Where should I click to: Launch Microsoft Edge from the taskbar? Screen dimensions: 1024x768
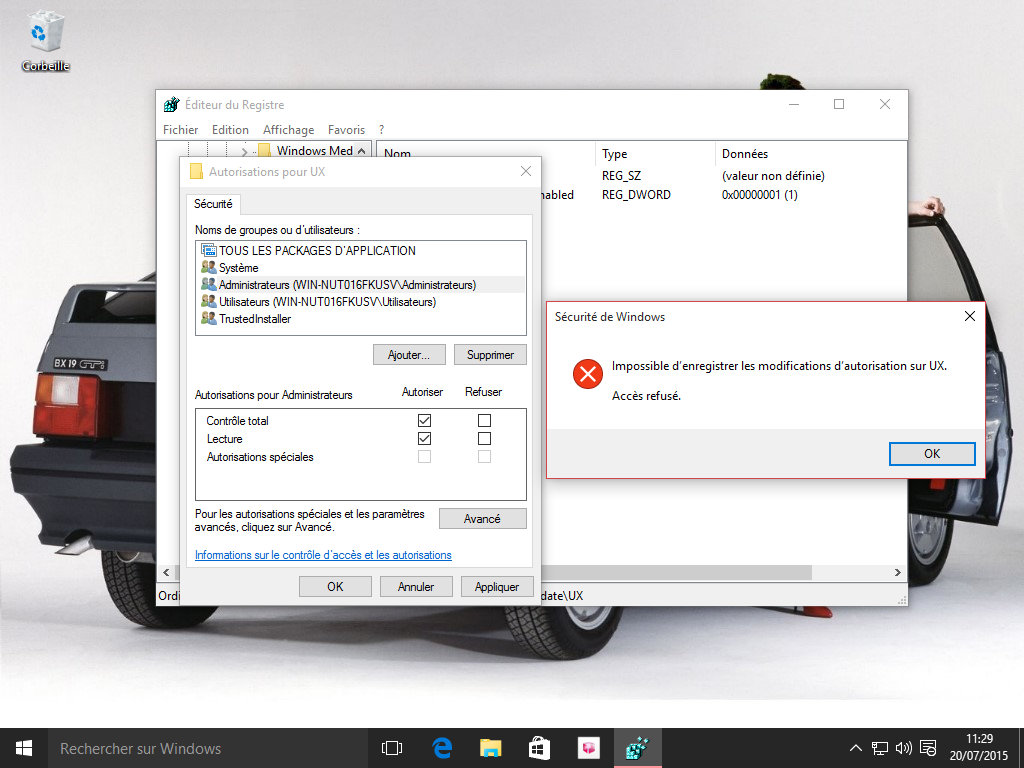[x=442, y=748]
